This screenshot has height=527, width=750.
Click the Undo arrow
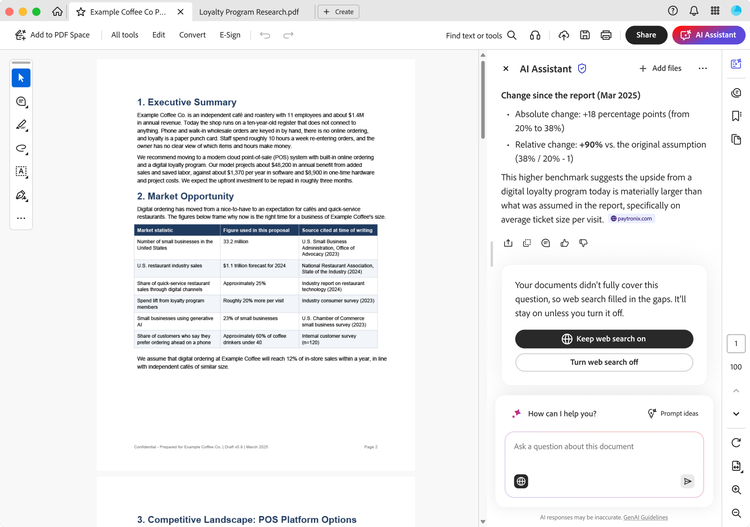[x=265, y=35]
